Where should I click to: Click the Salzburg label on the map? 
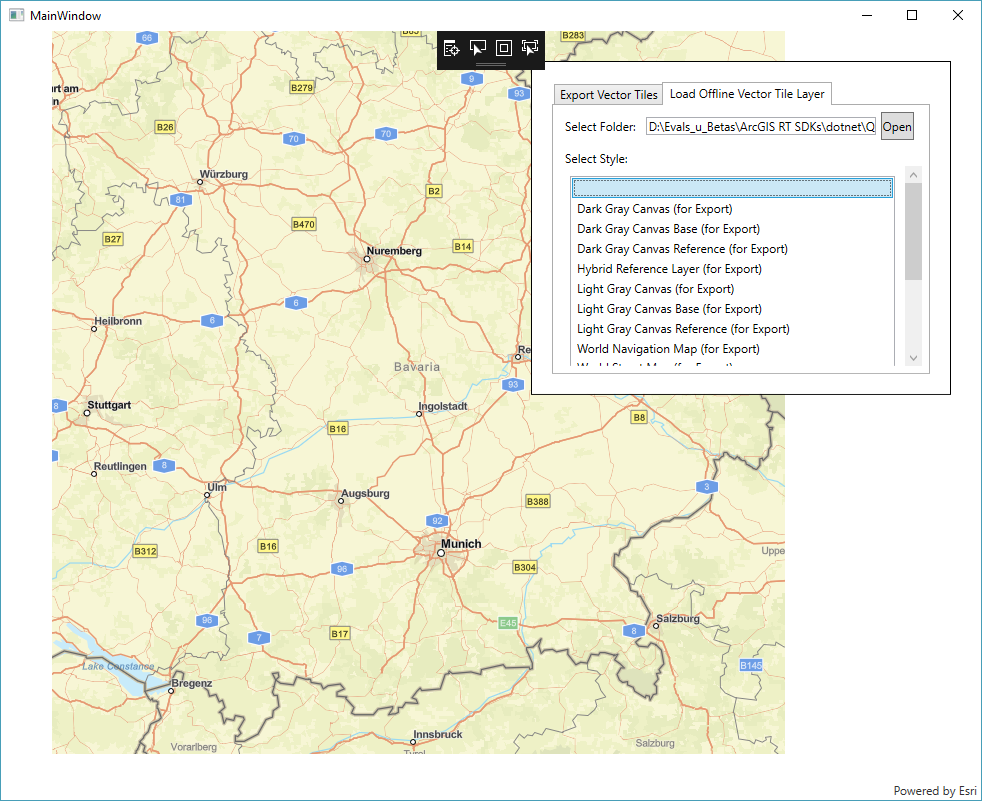click(678, 618)
